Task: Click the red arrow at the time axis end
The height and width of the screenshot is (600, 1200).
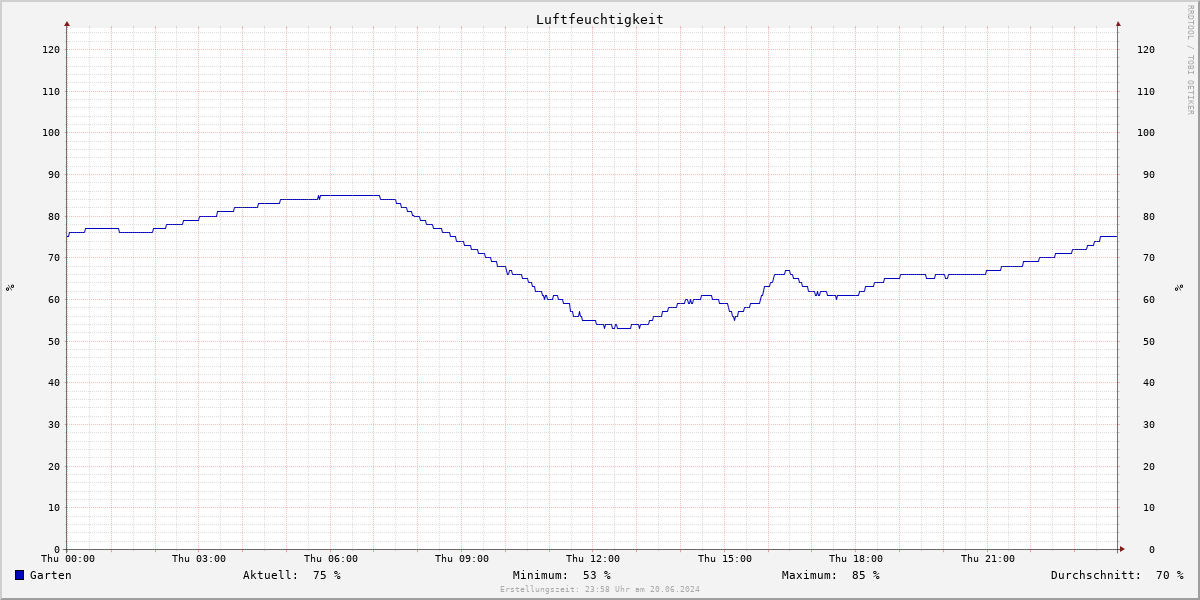Action: tap(1122, 548)
